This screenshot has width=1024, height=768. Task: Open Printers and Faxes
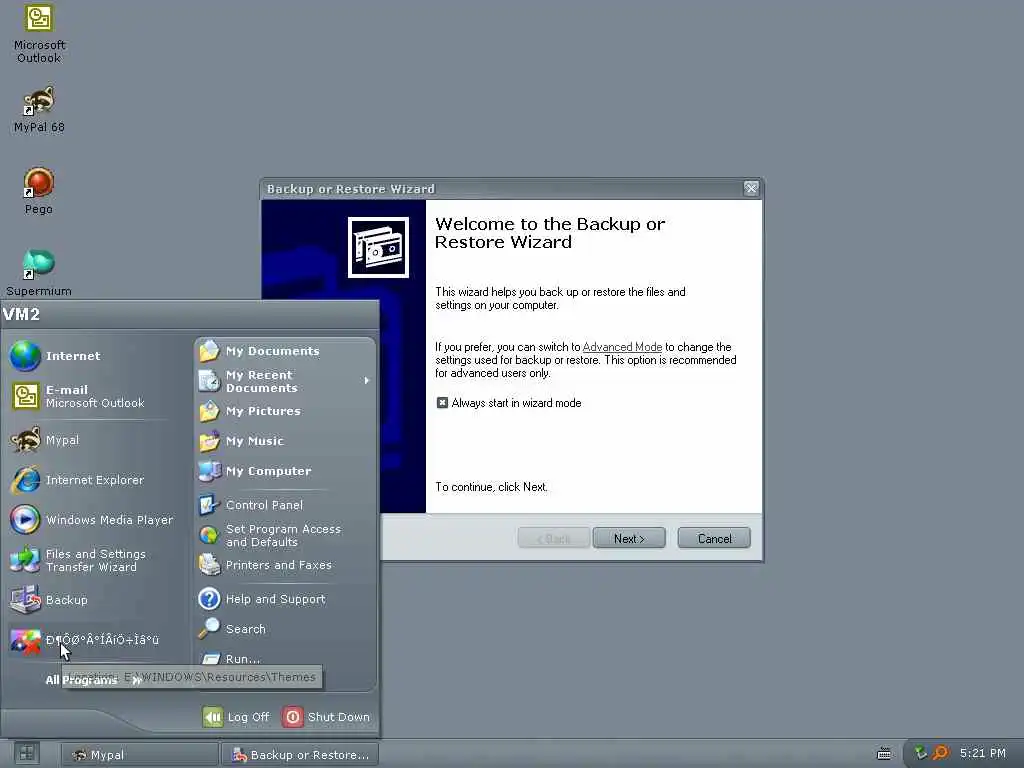click(285, 565)
